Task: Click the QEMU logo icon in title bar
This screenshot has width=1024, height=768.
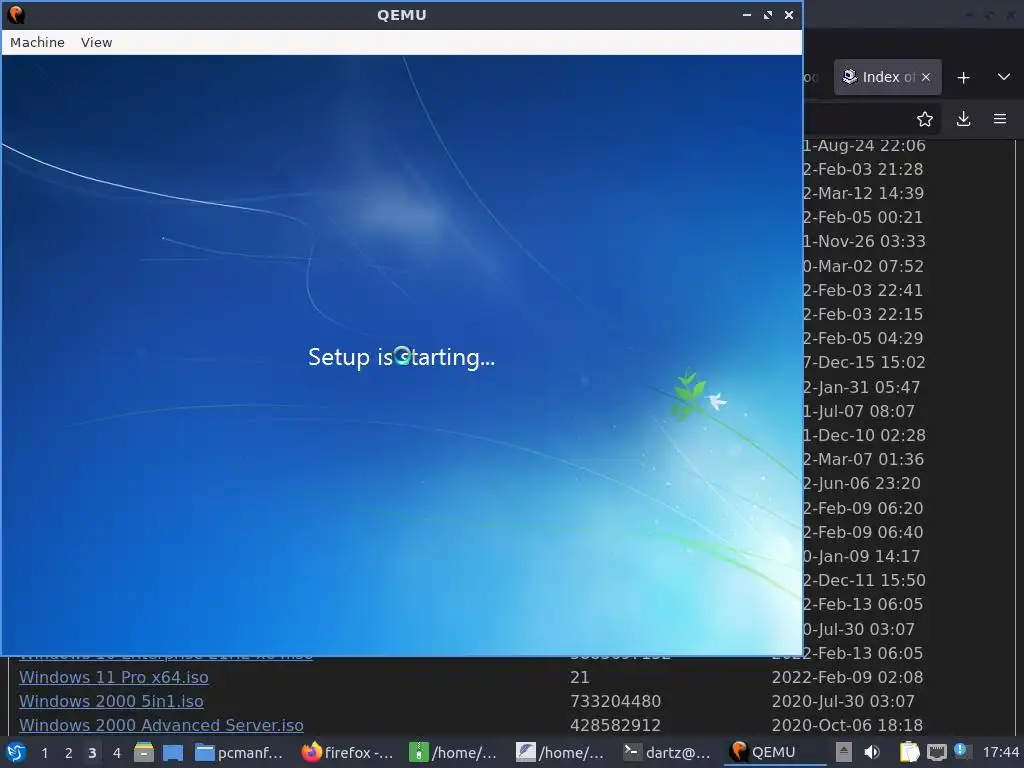Action: (16, 14)
